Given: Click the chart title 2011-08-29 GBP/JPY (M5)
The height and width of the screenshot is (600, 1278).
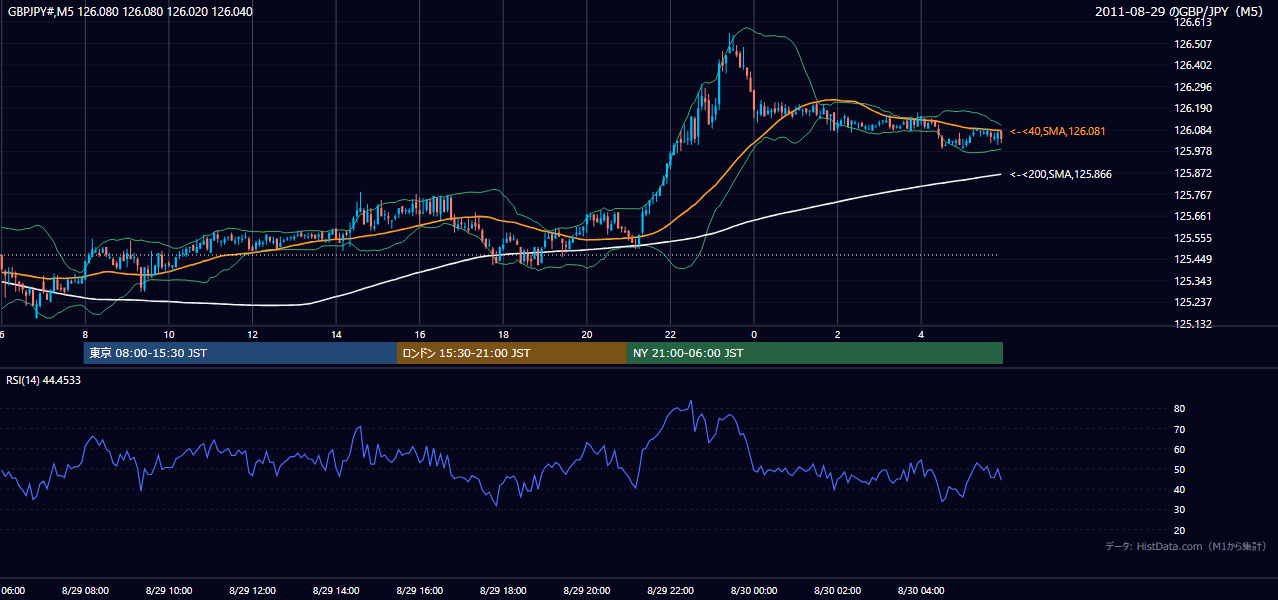Looking at the screenshot, I should point(1181,11).
